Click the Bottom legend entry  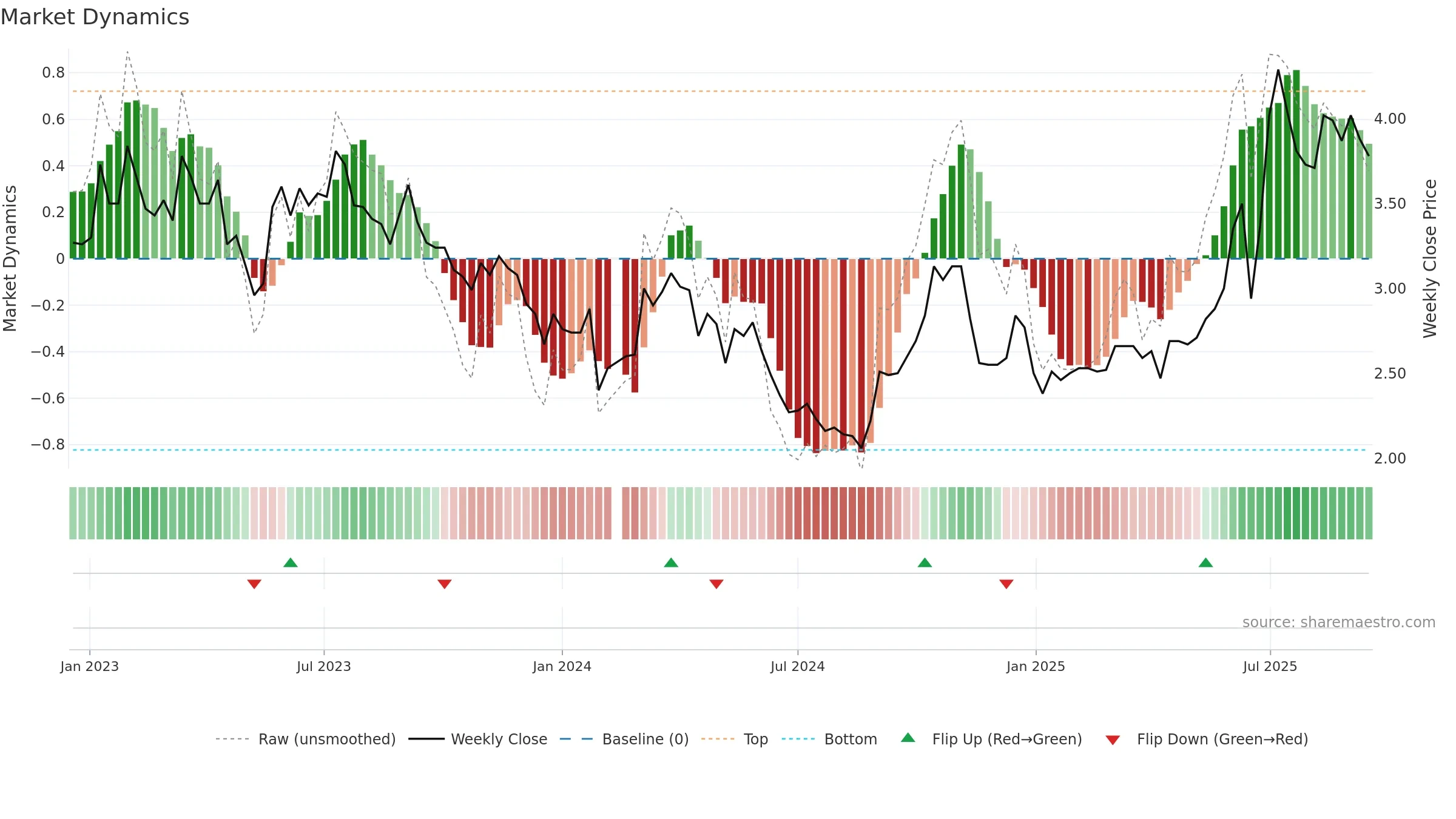tap(829, 739)
